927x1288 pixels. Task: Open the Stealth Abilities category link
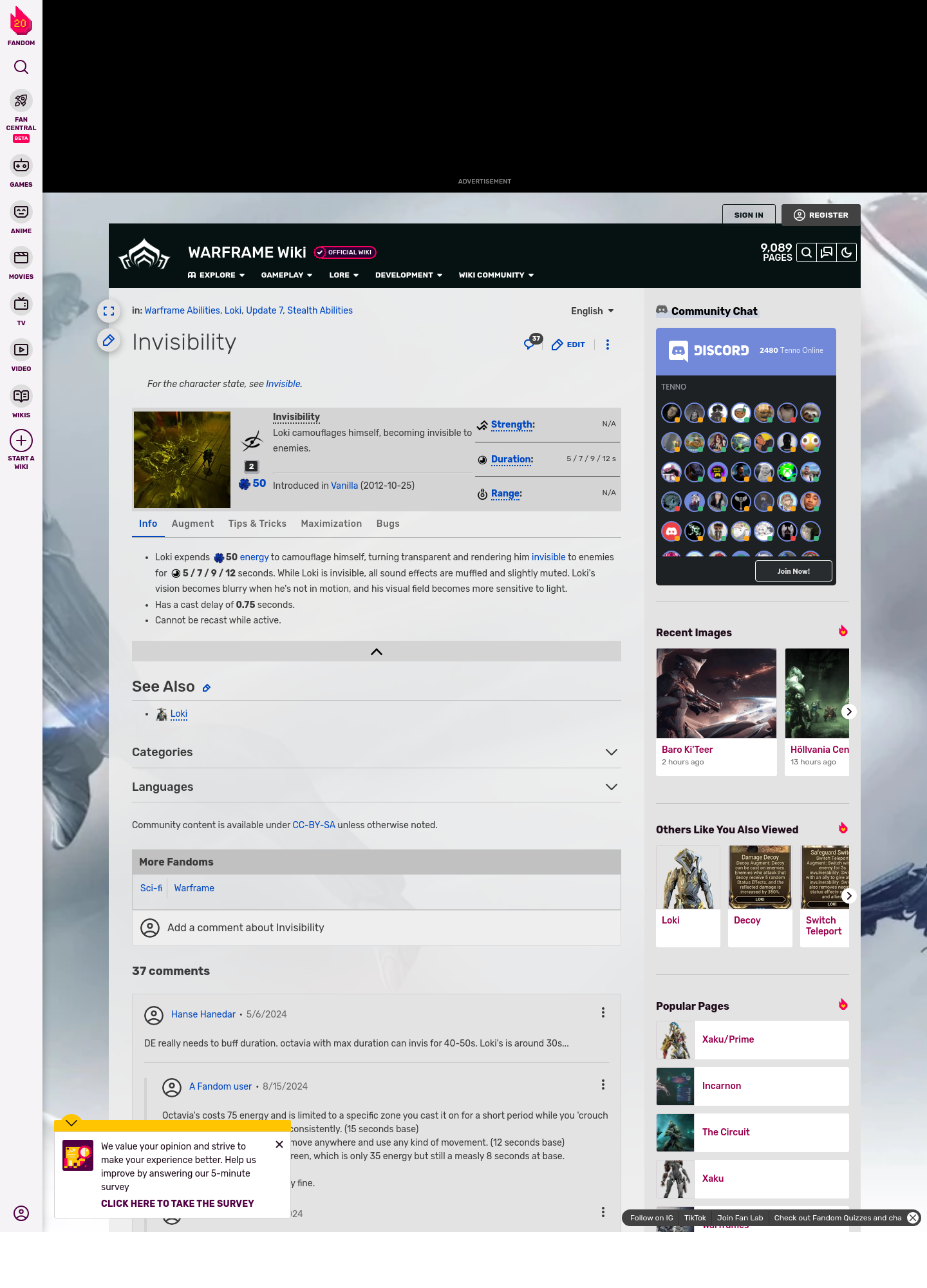[320, 310]
